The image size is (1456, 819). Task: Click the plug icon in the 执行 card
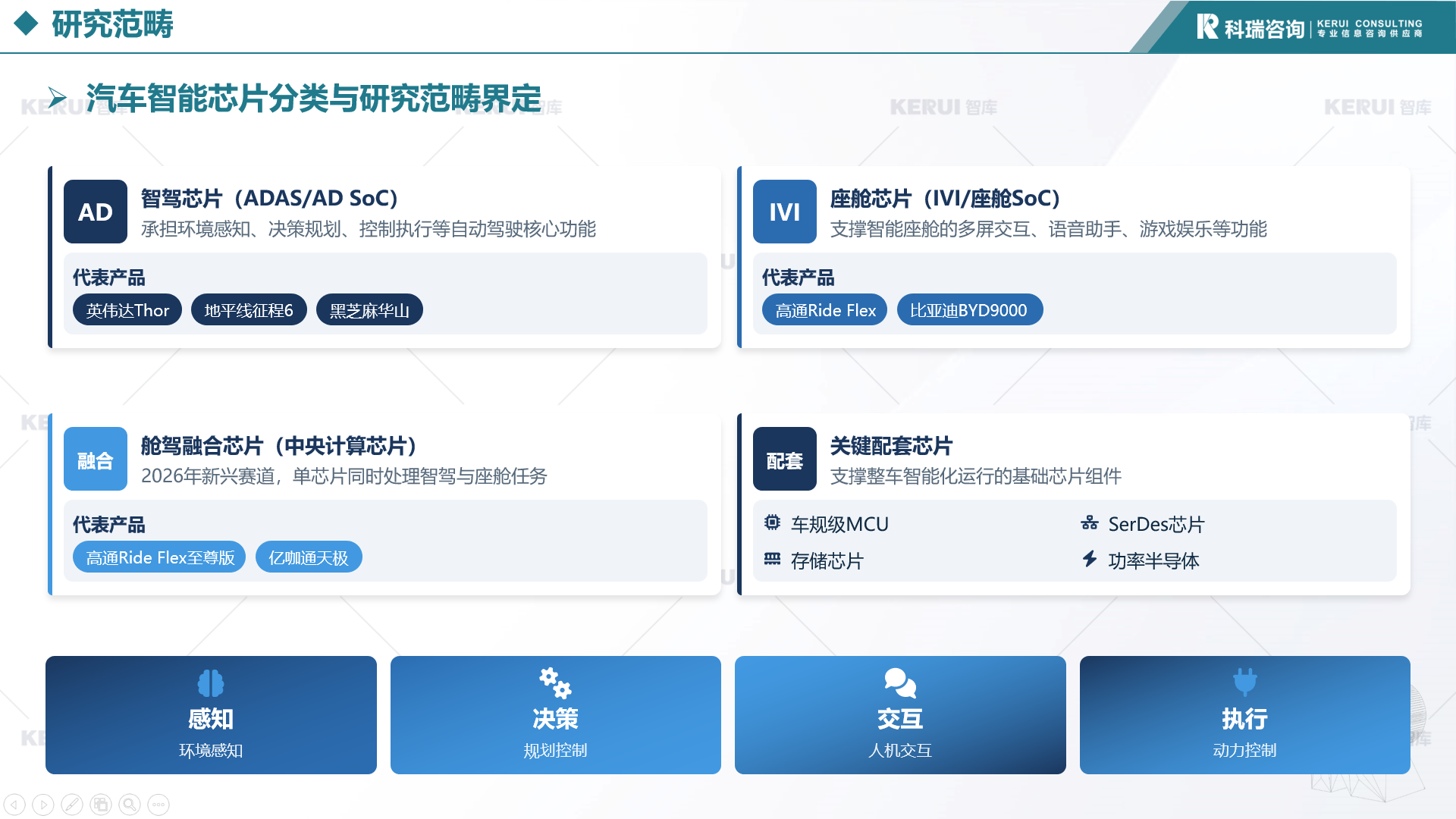point(1244,682)
